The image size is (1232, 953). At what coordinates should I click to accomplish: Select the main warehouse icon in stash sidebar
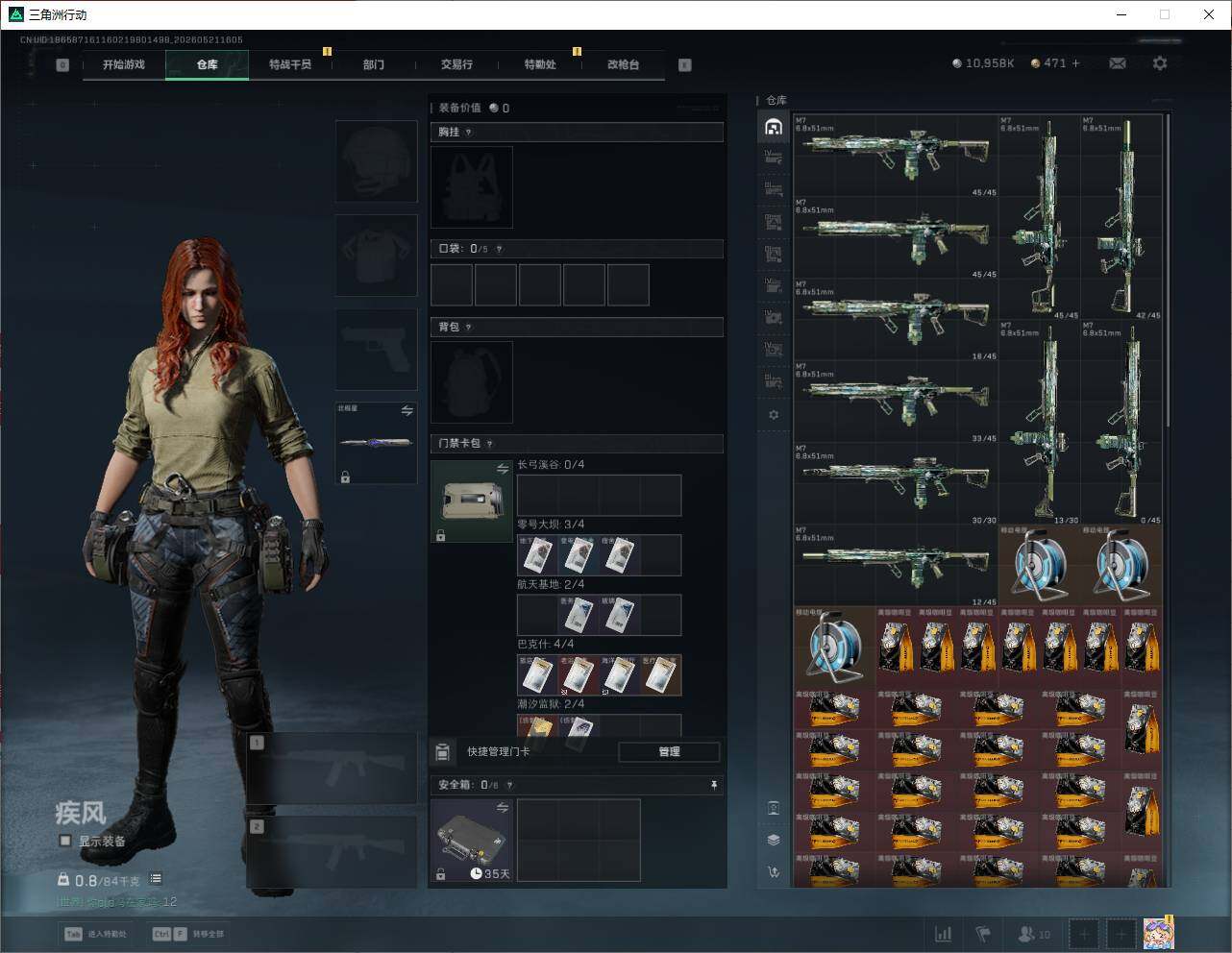coord(774,127)
